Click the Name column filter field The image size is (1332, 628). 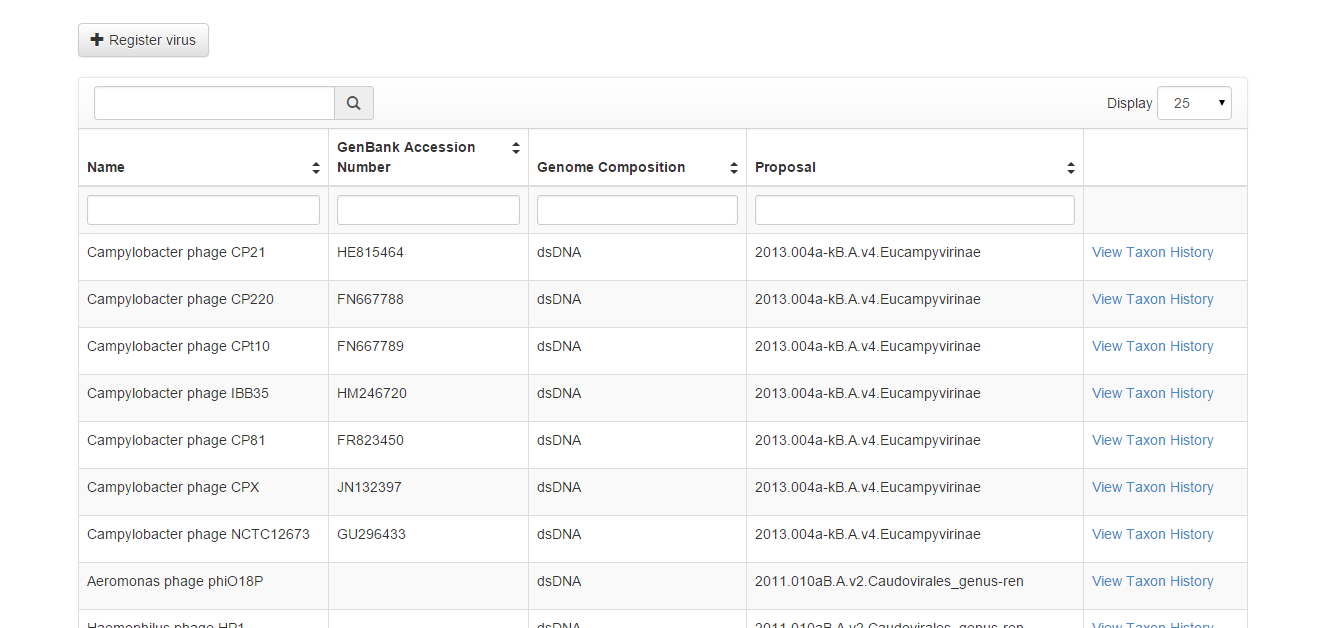[x=203, y=210]
